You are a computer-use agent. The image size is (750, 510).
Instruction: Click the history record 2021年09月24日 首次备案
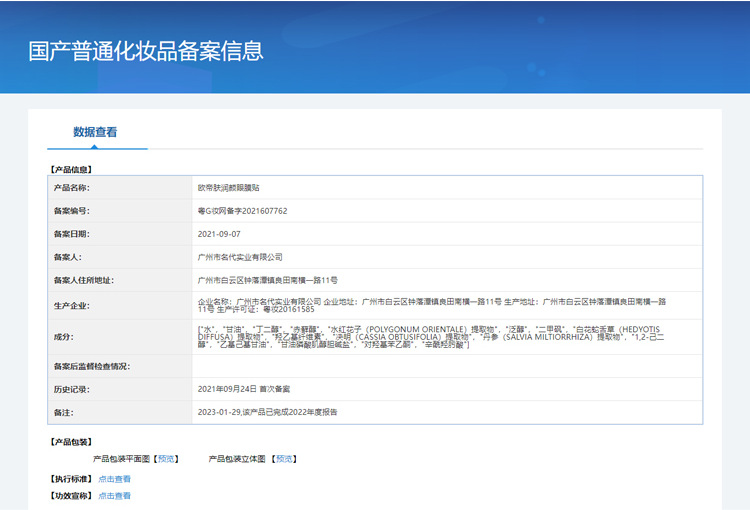point(244,388)
